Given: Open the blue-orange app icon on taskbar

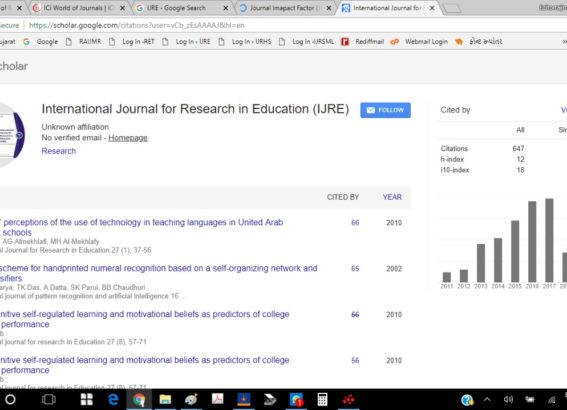Looking at the screenshot, I should [x=244, y=399].
